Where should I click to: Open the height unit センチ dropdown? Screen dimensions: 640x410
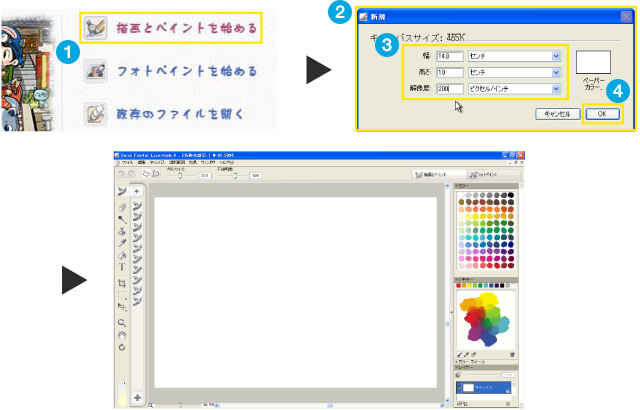(514, 72)
